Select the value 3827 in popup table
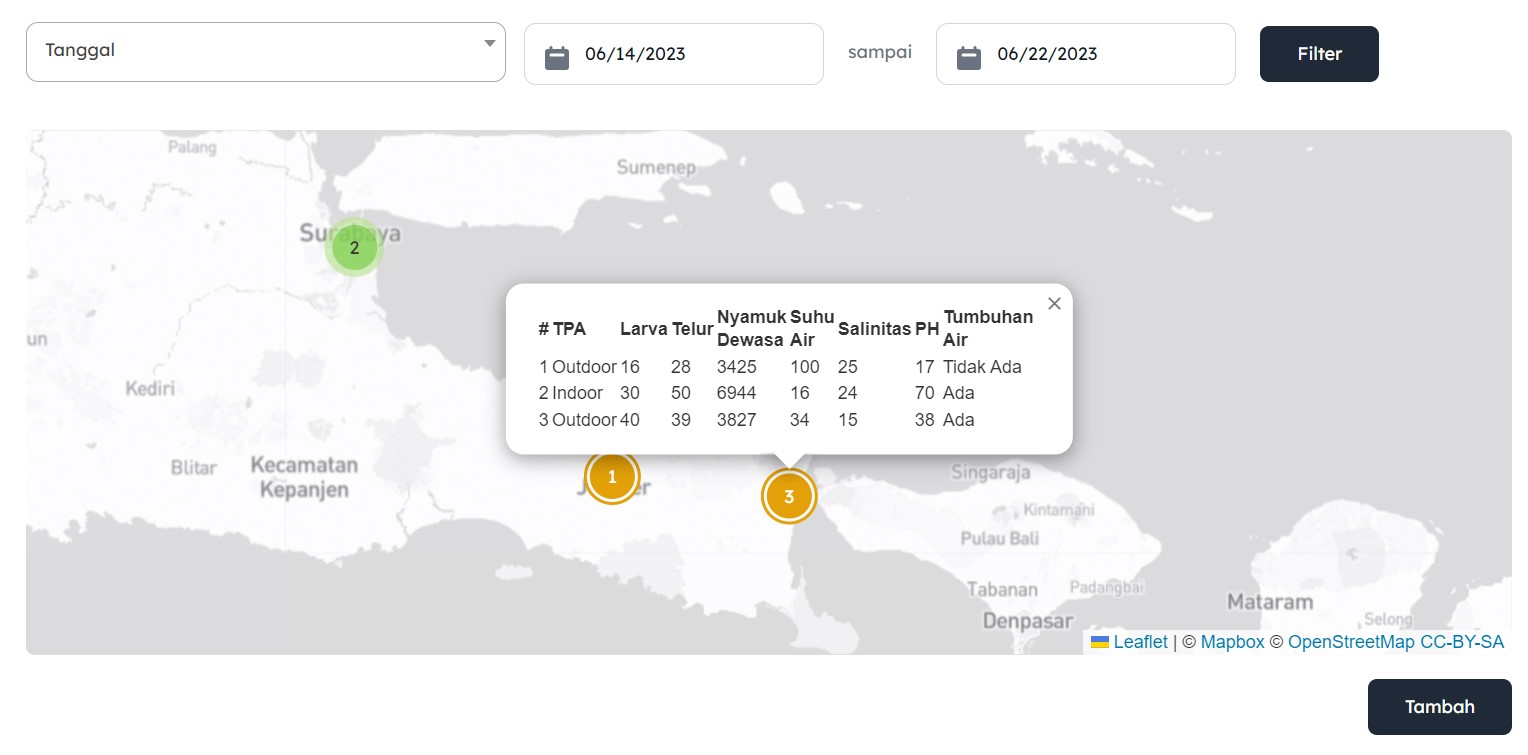This screenshot has height=755, width=1528. click(x=737, y=420)
